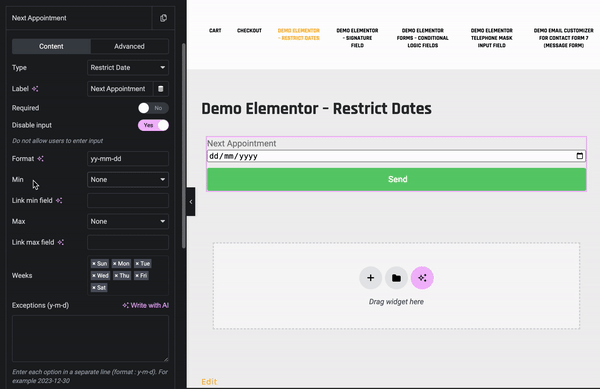600x389 pixels.
Task: Open Demo Elementor Telephone Mask Input Field
Action: [492, 38]
